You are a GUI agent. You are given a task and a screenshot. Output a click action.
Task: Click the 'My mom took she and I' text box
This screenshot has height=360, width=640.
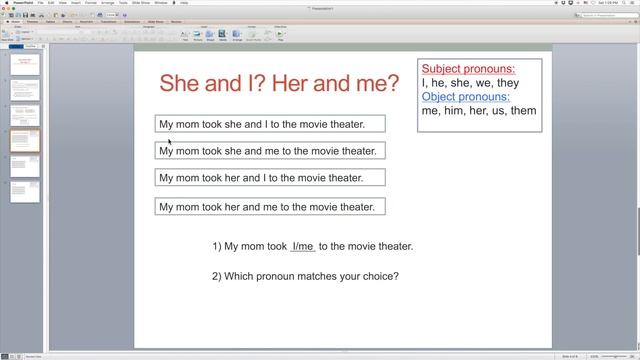(x=270, y=124)
